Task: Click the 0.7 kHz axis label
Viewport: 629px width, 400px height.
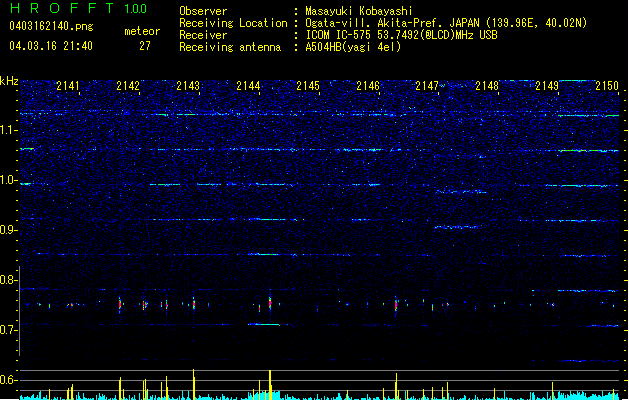Action: coord(8,330)
